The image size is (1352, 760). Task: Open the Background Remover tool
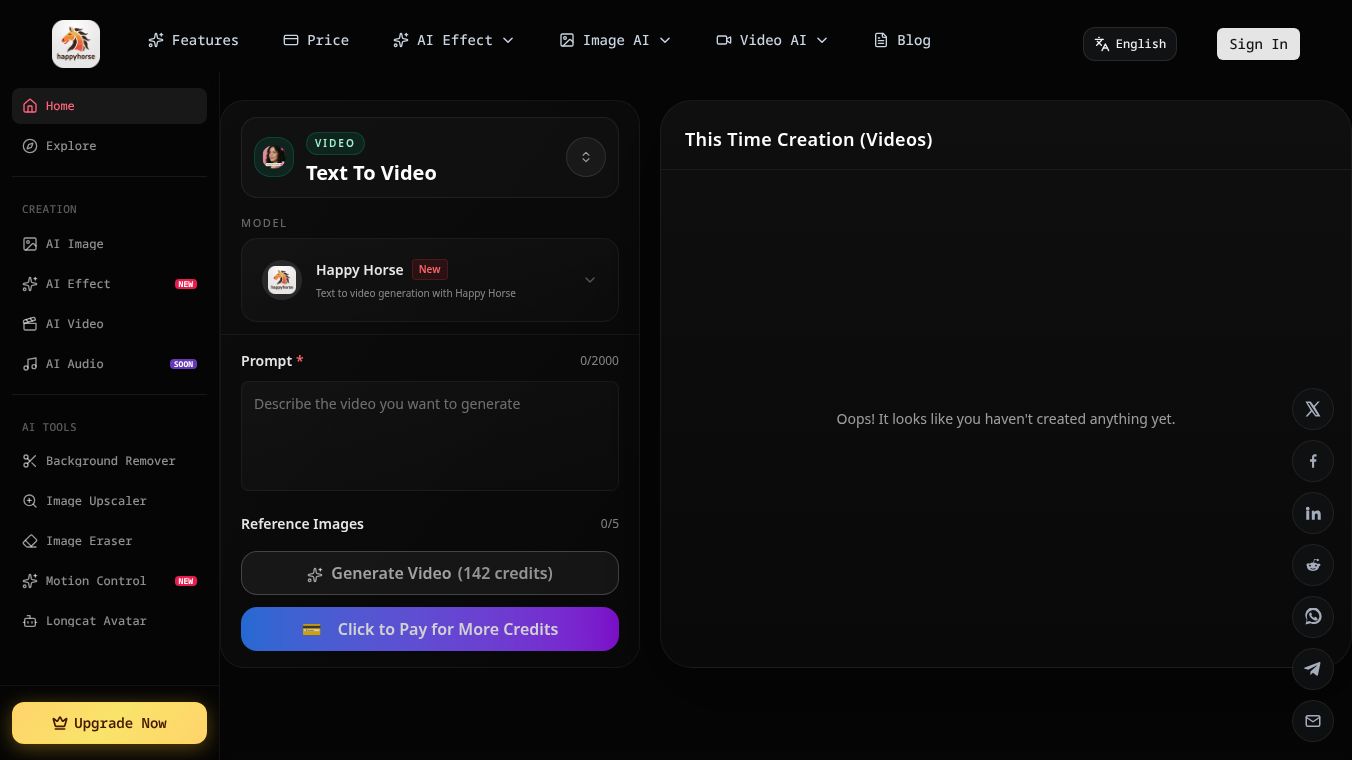[110, 461]
